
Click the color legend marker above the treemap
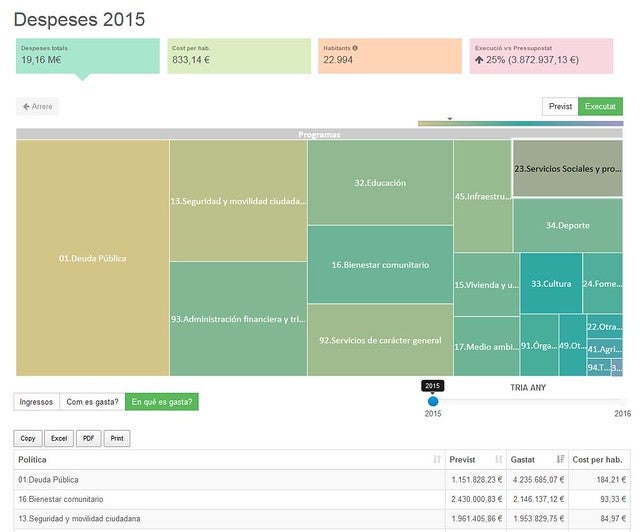tap(450, 119)
